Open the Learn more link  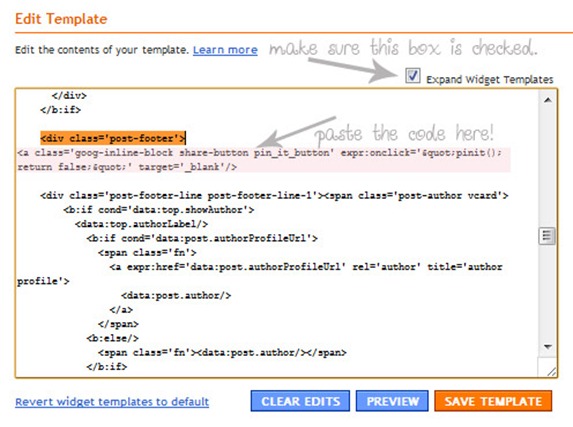click(225, 50)
